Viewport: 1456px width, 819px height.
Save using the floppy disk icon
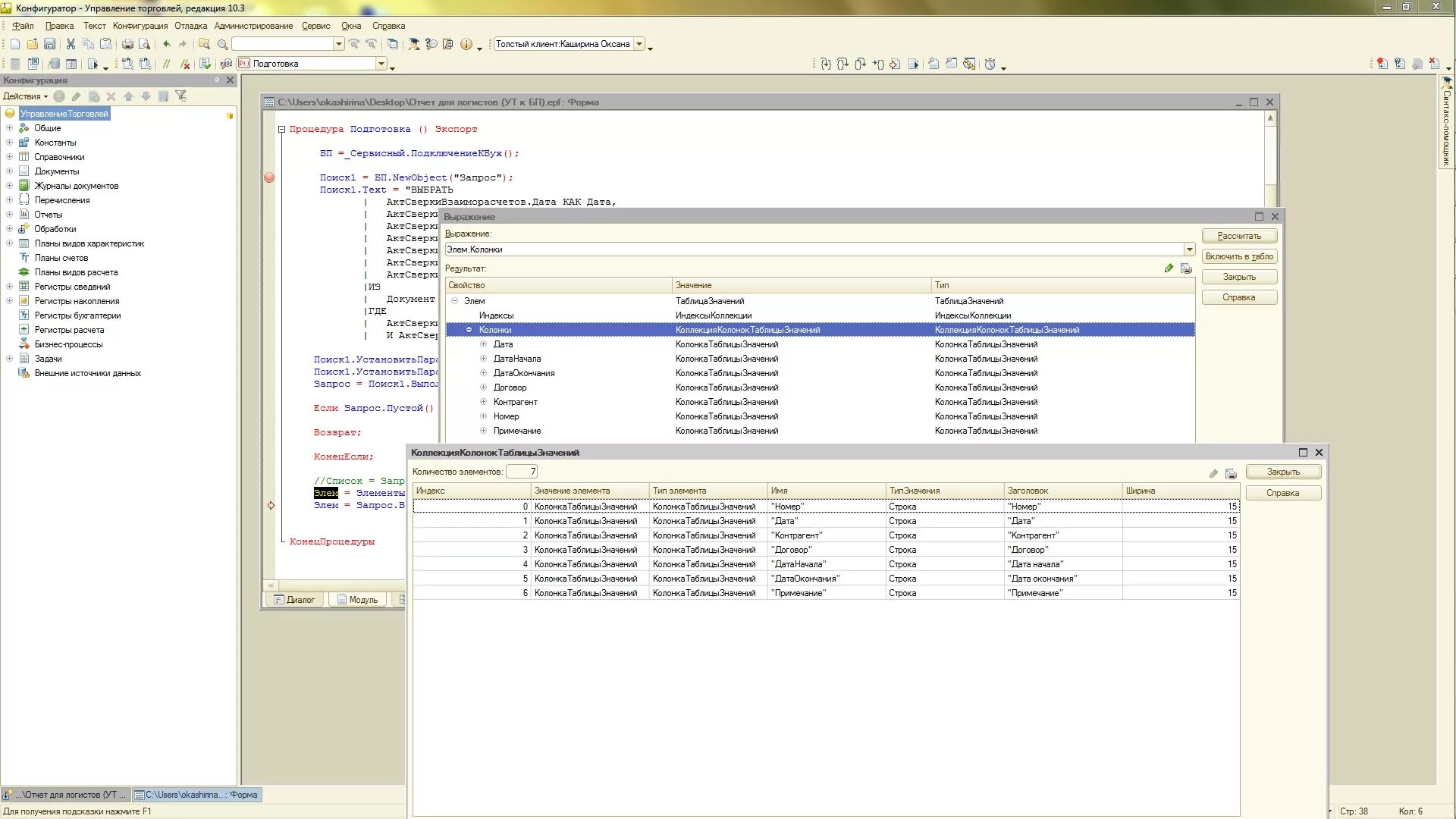tap(49, 44)
